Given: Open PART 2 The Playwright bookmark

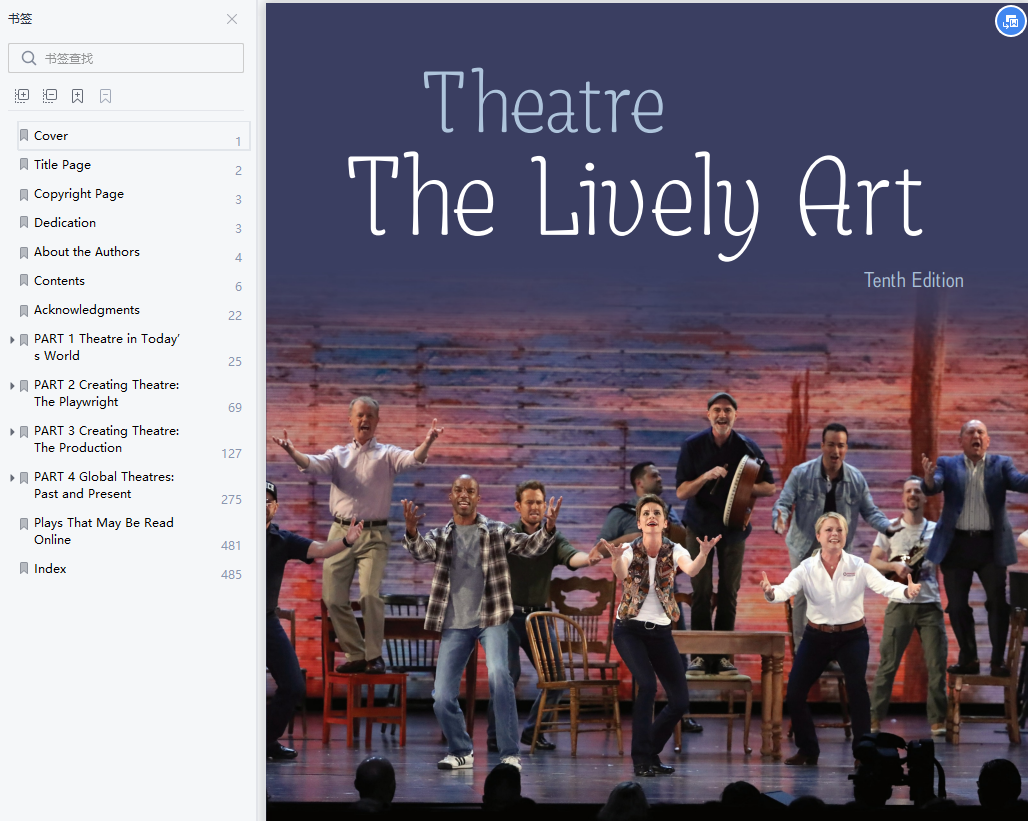Looking at the screenshot, I should (x=106, y=393).
